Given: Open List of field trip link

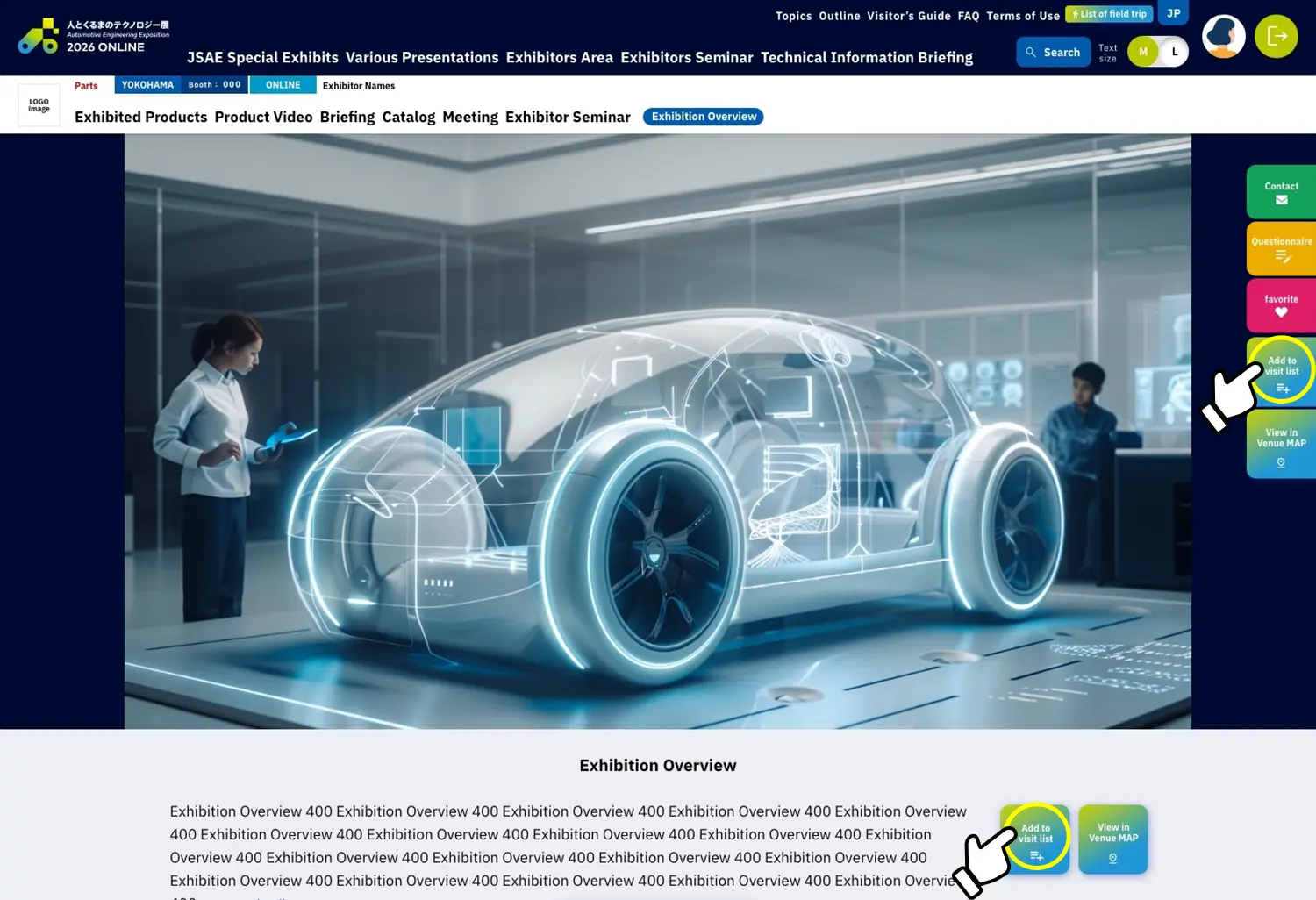Looking at the screenshot, I should pyautogui.click(x=1109, y=14).
